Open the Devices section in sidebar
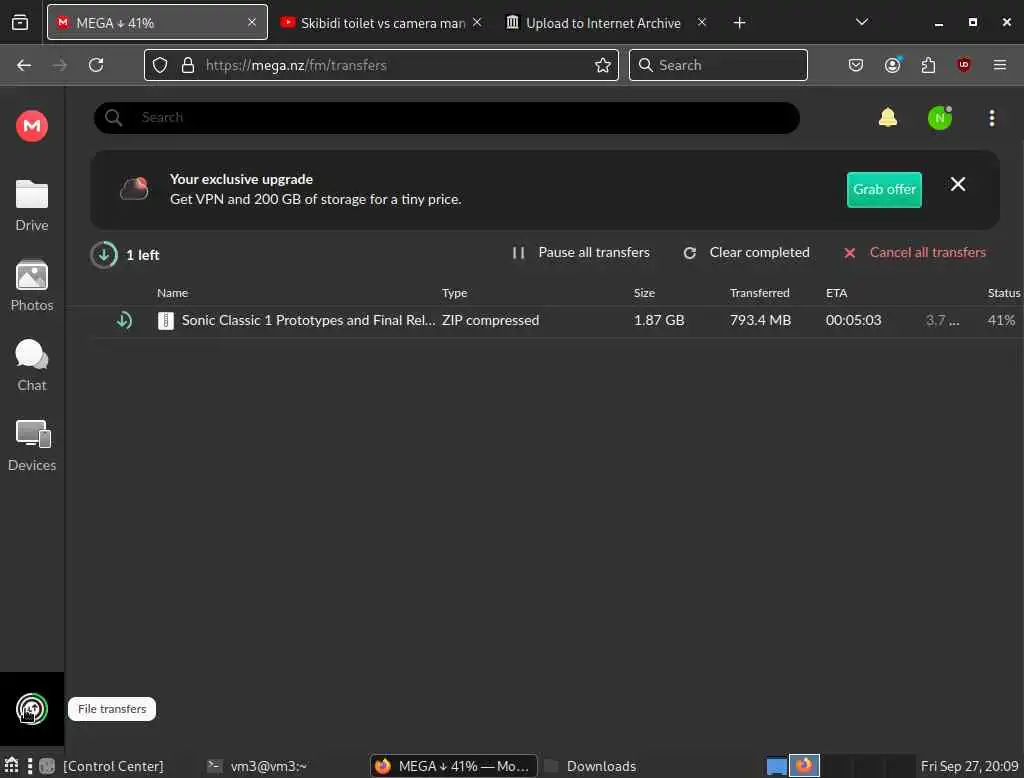This screenshot has height=778, width=1024. (x=31, y=446)
